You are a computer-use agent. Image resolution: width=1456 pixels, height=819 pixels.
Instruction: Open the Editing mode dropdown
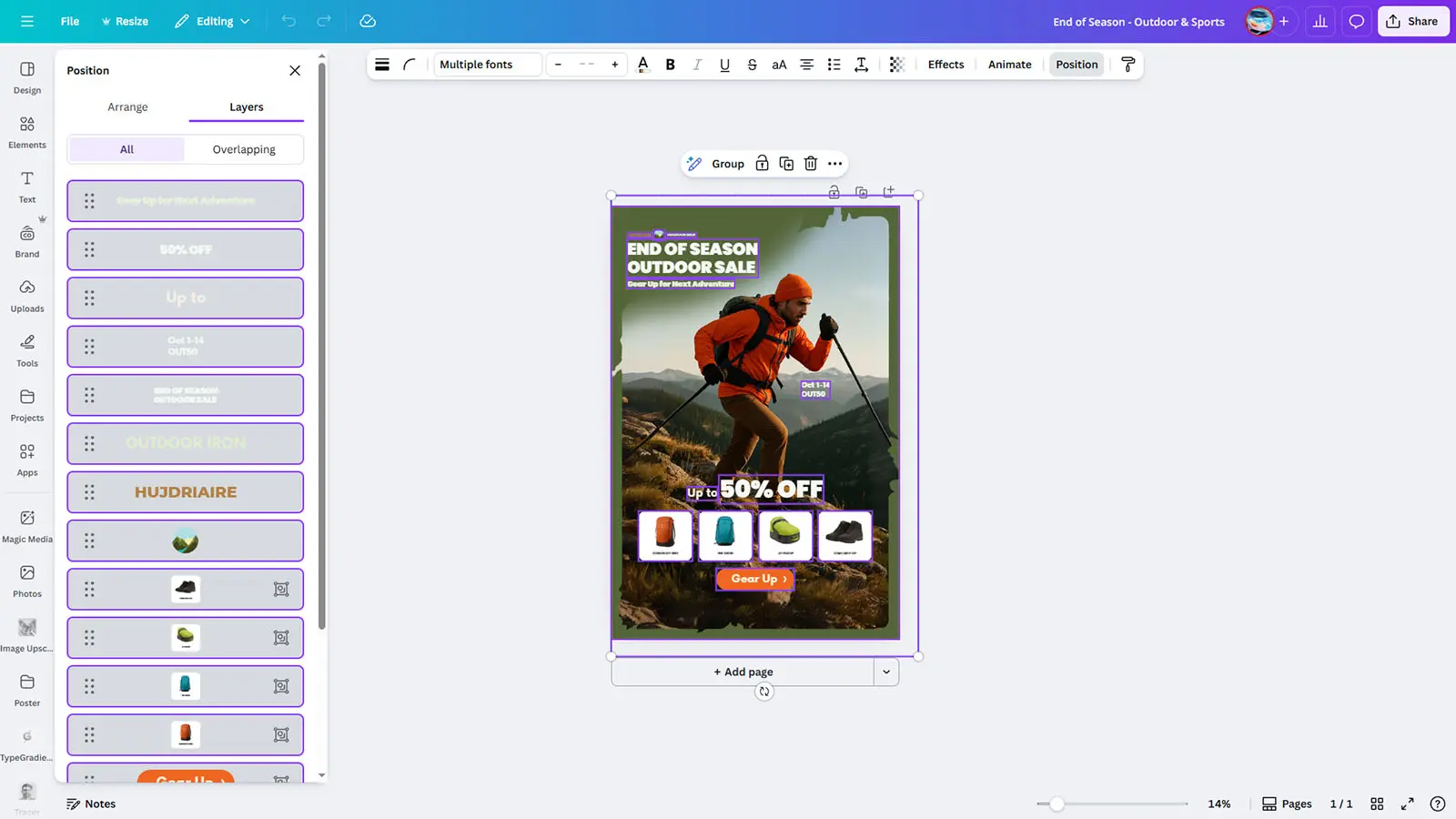pyautogui.click(x=212, y=21)
